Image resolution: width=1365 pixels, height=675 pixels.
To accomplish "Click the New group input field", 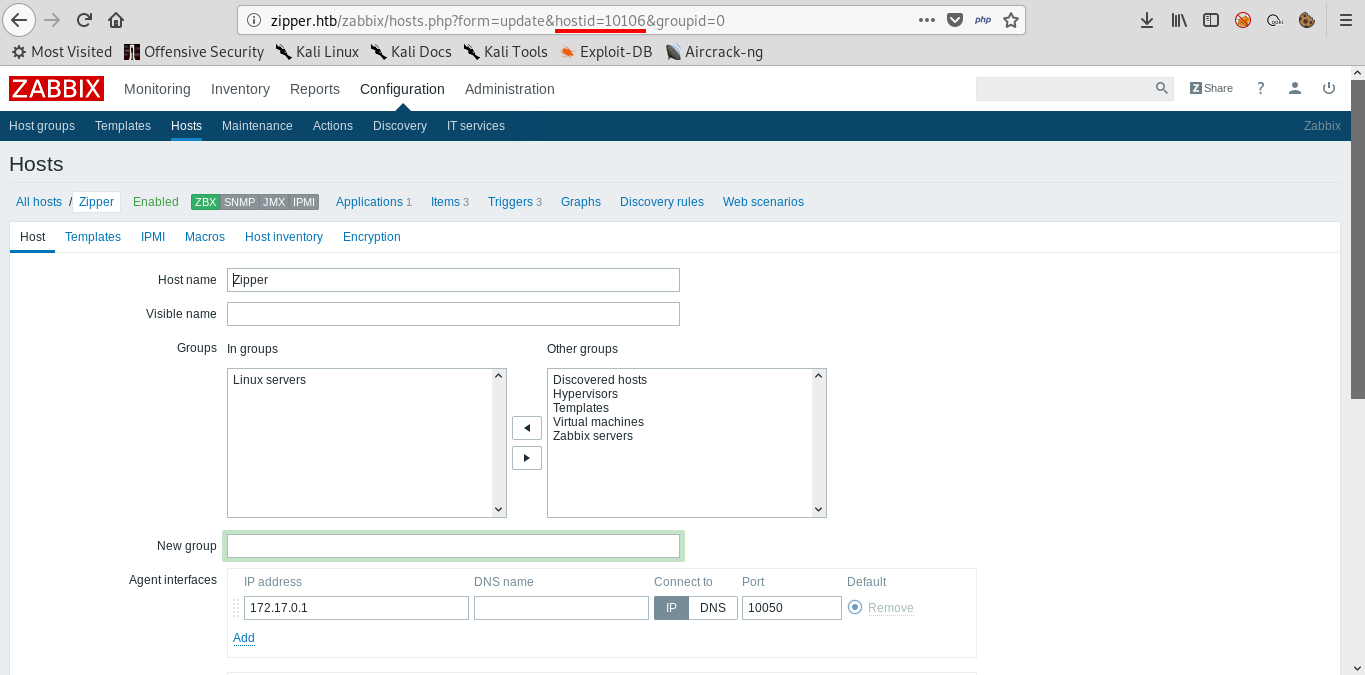I will point(453,546).
